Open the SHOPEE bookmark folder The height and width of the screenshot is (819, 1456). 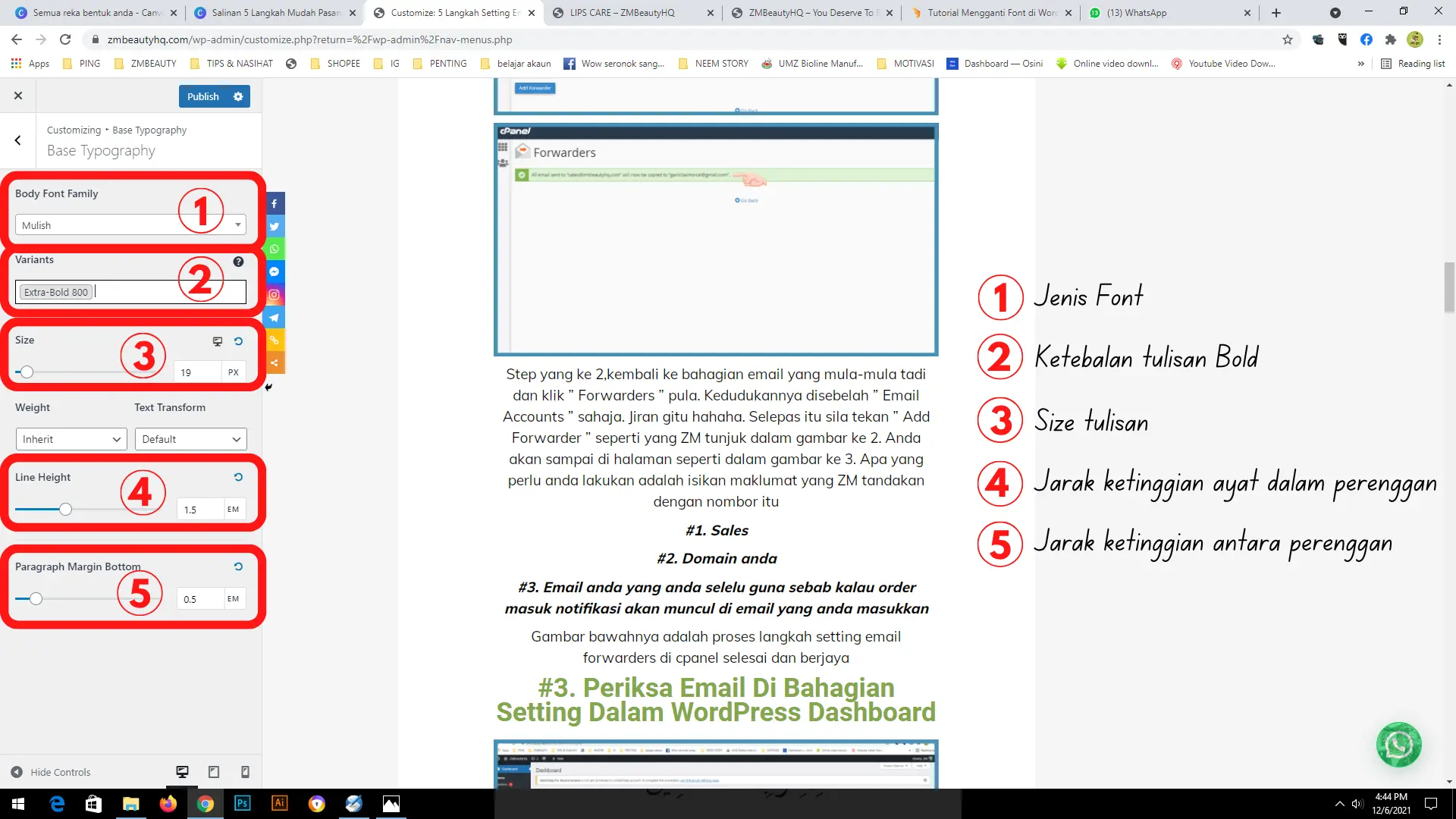tap(335, 64)
